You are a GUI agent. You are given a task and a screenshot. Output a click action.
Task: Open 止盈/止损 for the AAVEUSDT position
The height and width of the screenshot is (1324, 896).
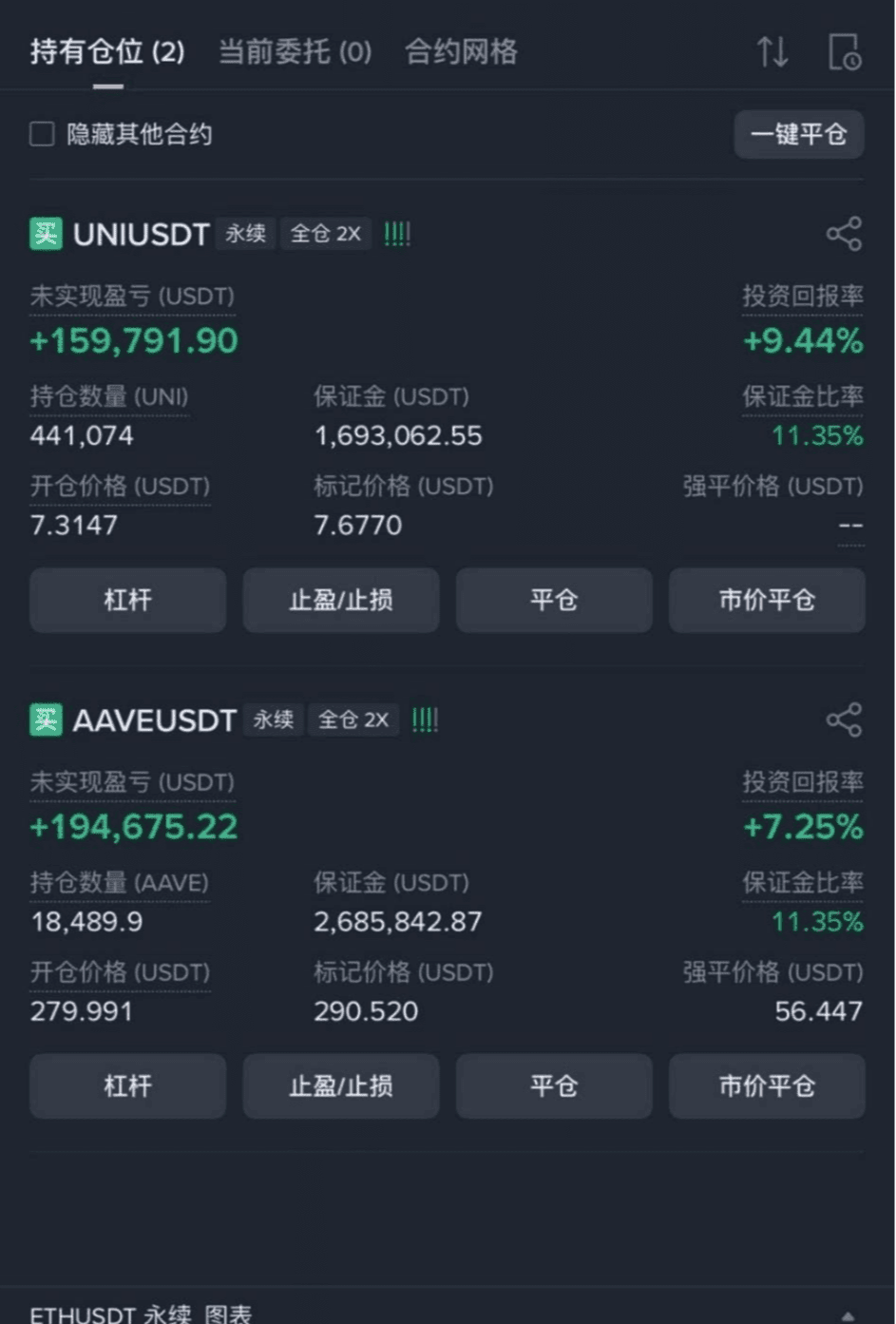(x=341, y=1085)
